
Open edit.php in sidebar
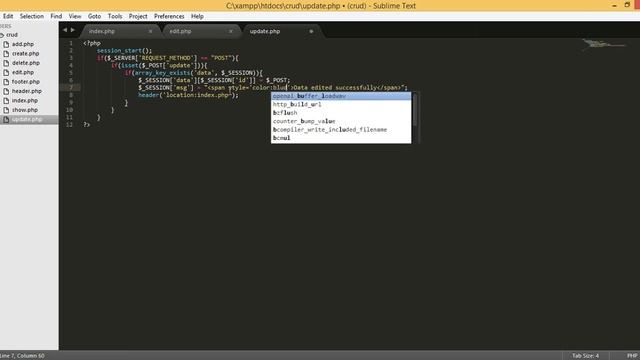[23, 72]
